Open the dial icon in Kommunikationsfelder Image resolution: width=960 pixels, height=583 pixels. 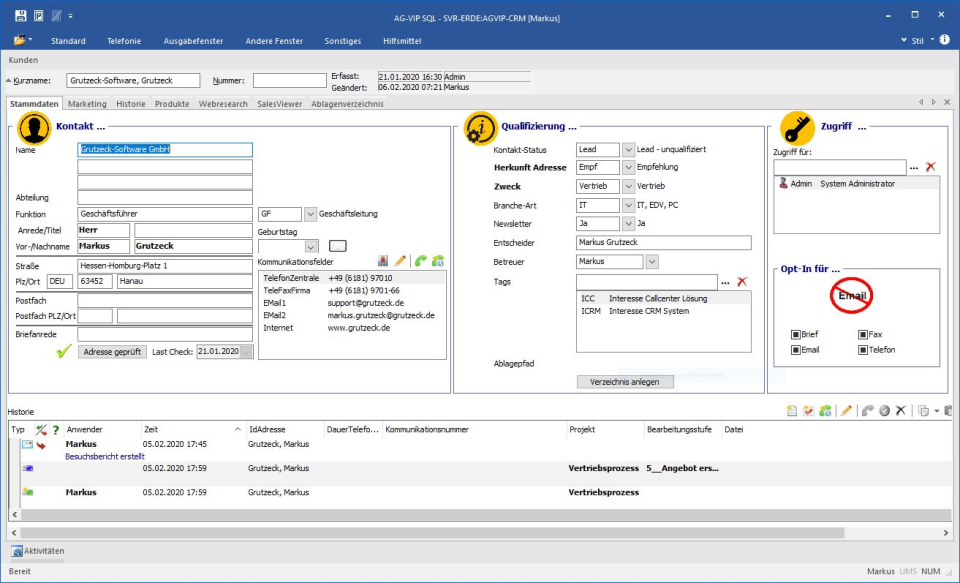coord(418,261)
